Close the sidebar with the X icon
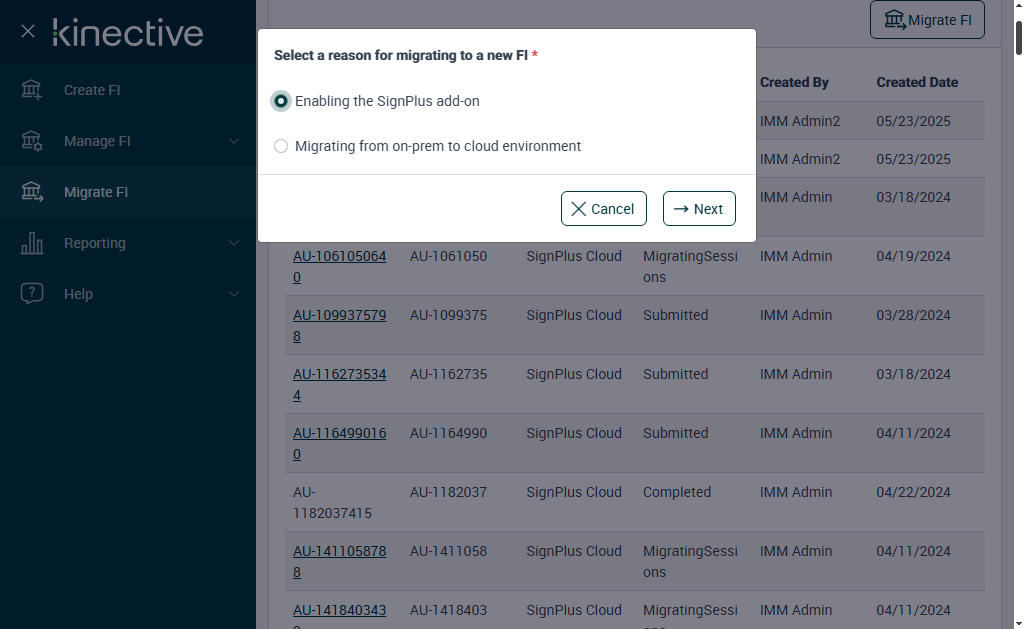 coord(27,31)
